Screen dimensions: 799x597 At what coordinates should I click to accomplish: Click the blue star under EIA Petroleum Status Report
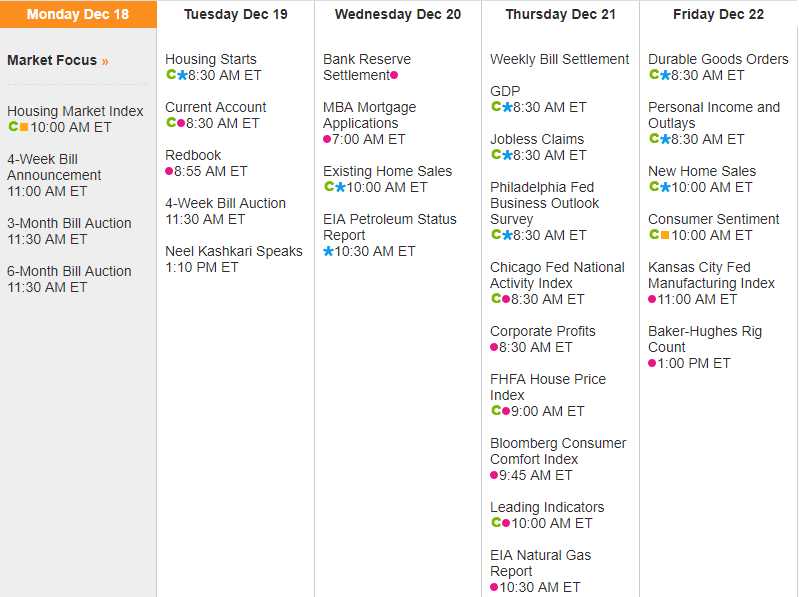(328, 251)
